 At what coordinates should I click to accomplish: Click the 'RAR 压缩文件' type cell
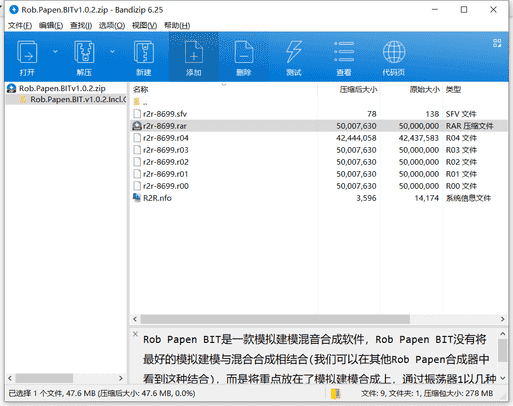click(469, 126)
